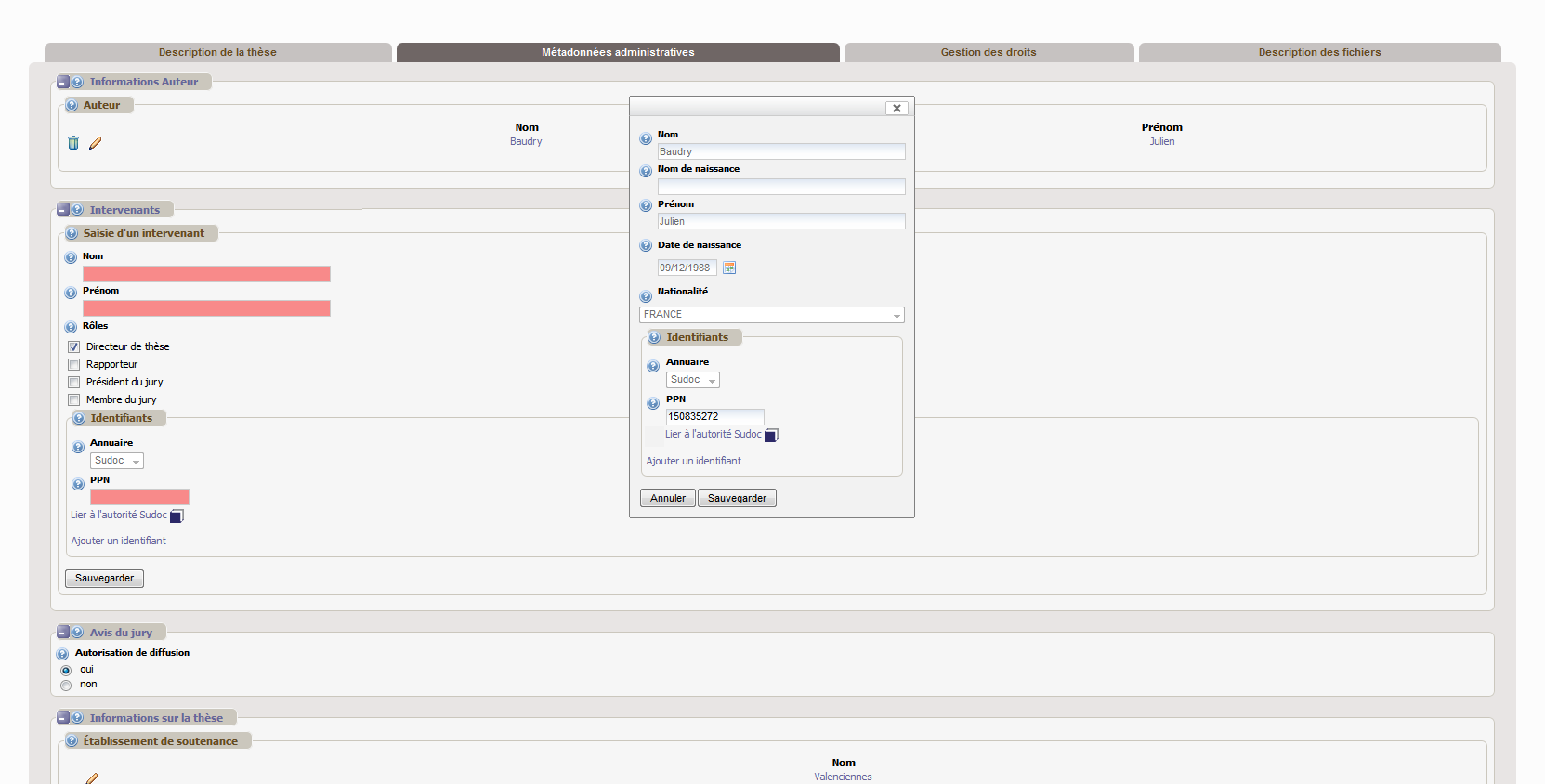Click the help icon beside Rôles

(x=71, y=327)
